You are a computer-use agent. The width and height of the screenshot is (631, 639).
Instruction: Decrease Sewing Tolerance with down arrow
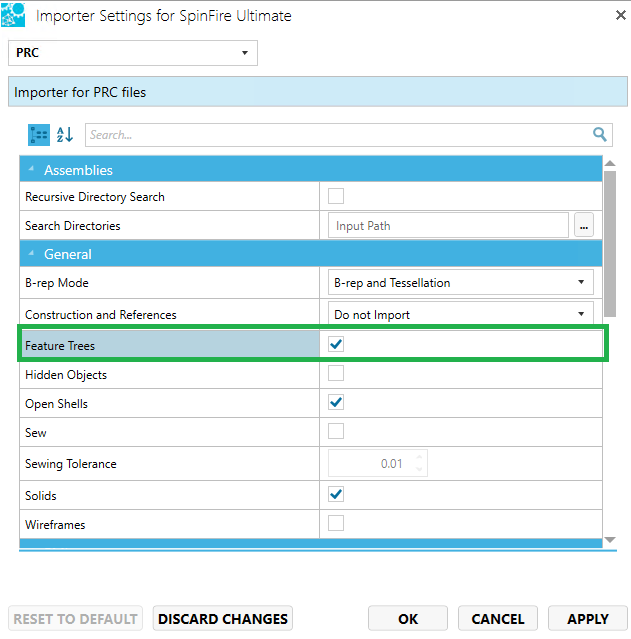(x=419, y=469)
